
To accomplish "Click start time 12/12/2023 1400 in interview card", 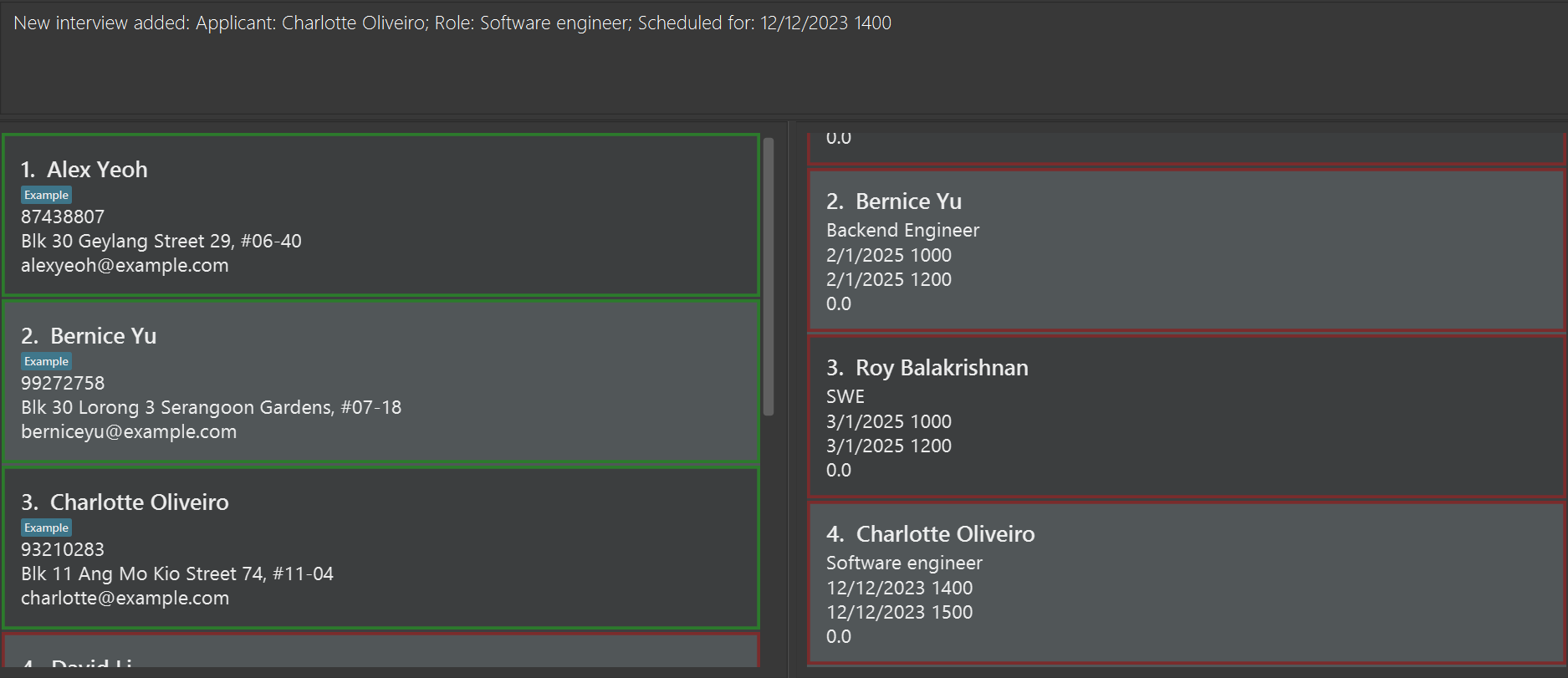I will pos(900,588).
